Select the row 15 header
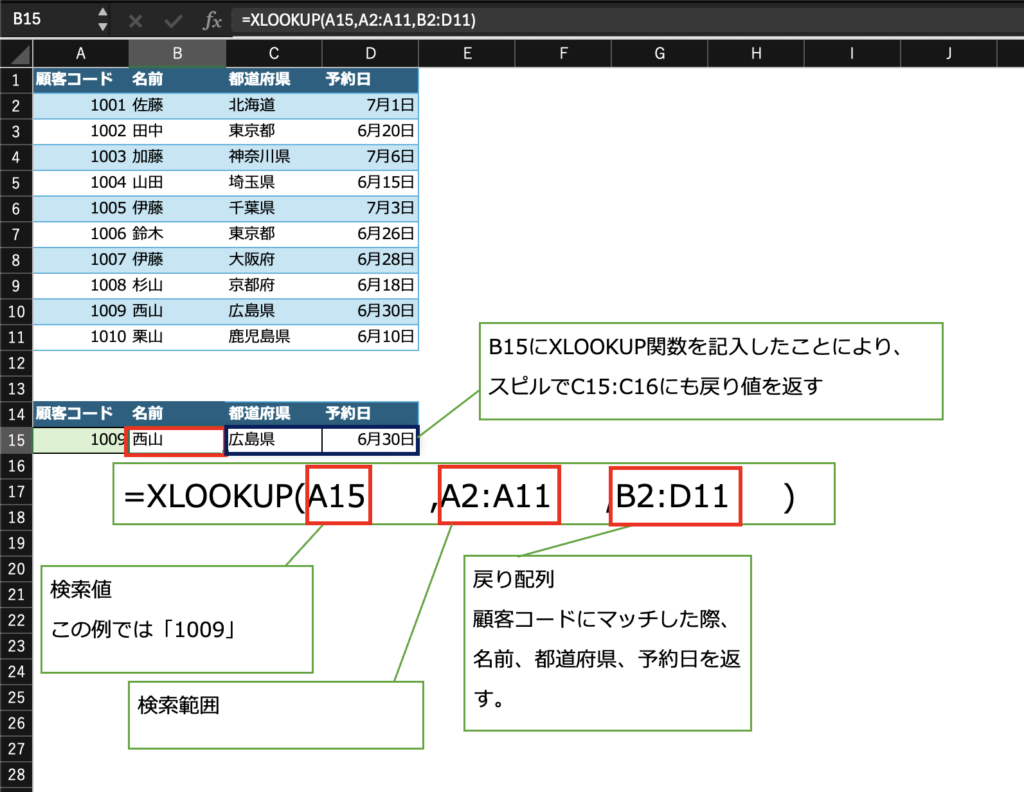The height and width of the screenshot is (792, 1024). (x=16, y=440)
